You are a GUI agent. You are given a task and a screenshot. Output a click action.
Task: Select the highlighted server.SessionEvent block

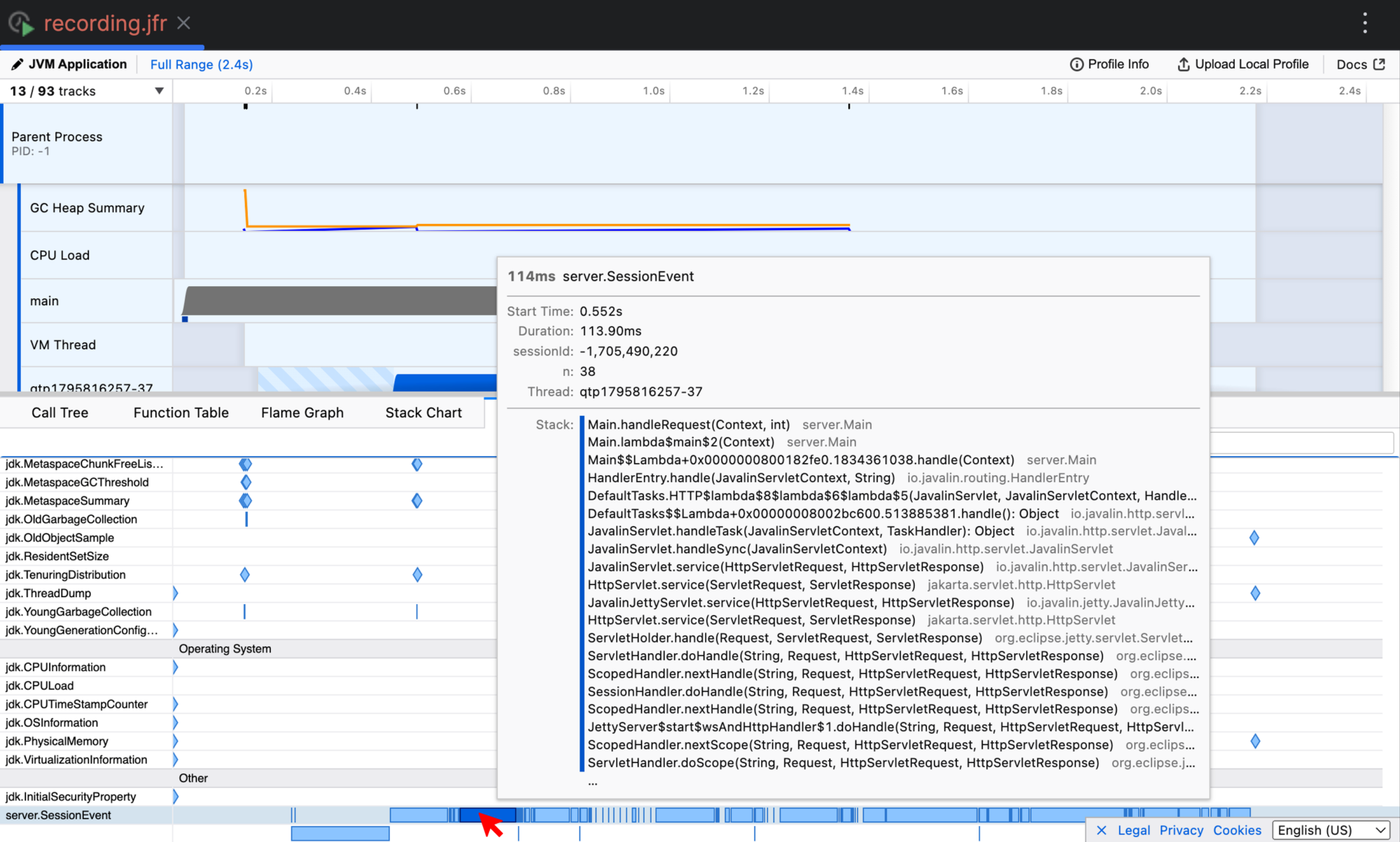[489, 814]
